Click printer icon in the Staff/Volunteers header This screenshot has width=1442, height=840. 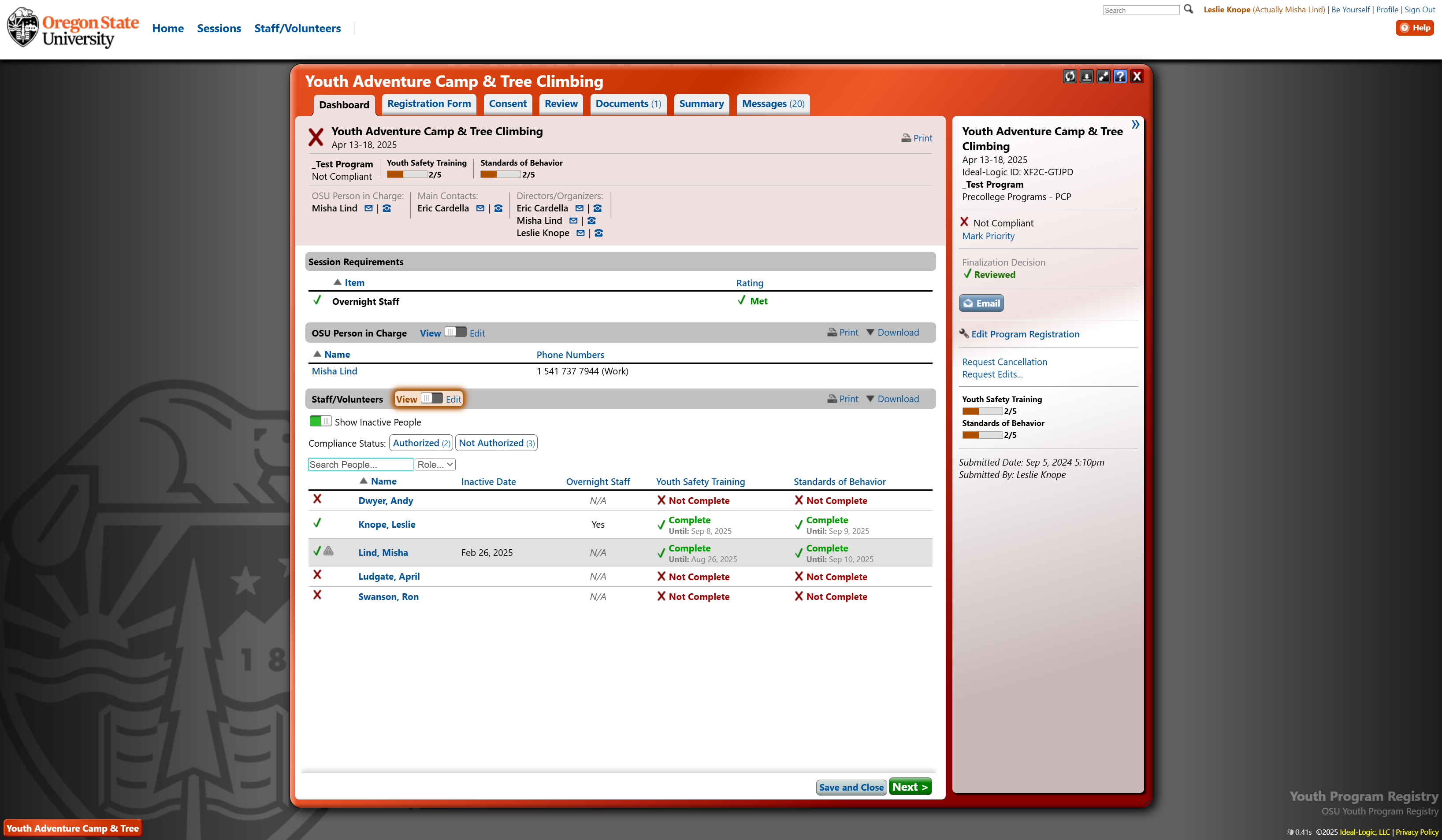[832, 399]
